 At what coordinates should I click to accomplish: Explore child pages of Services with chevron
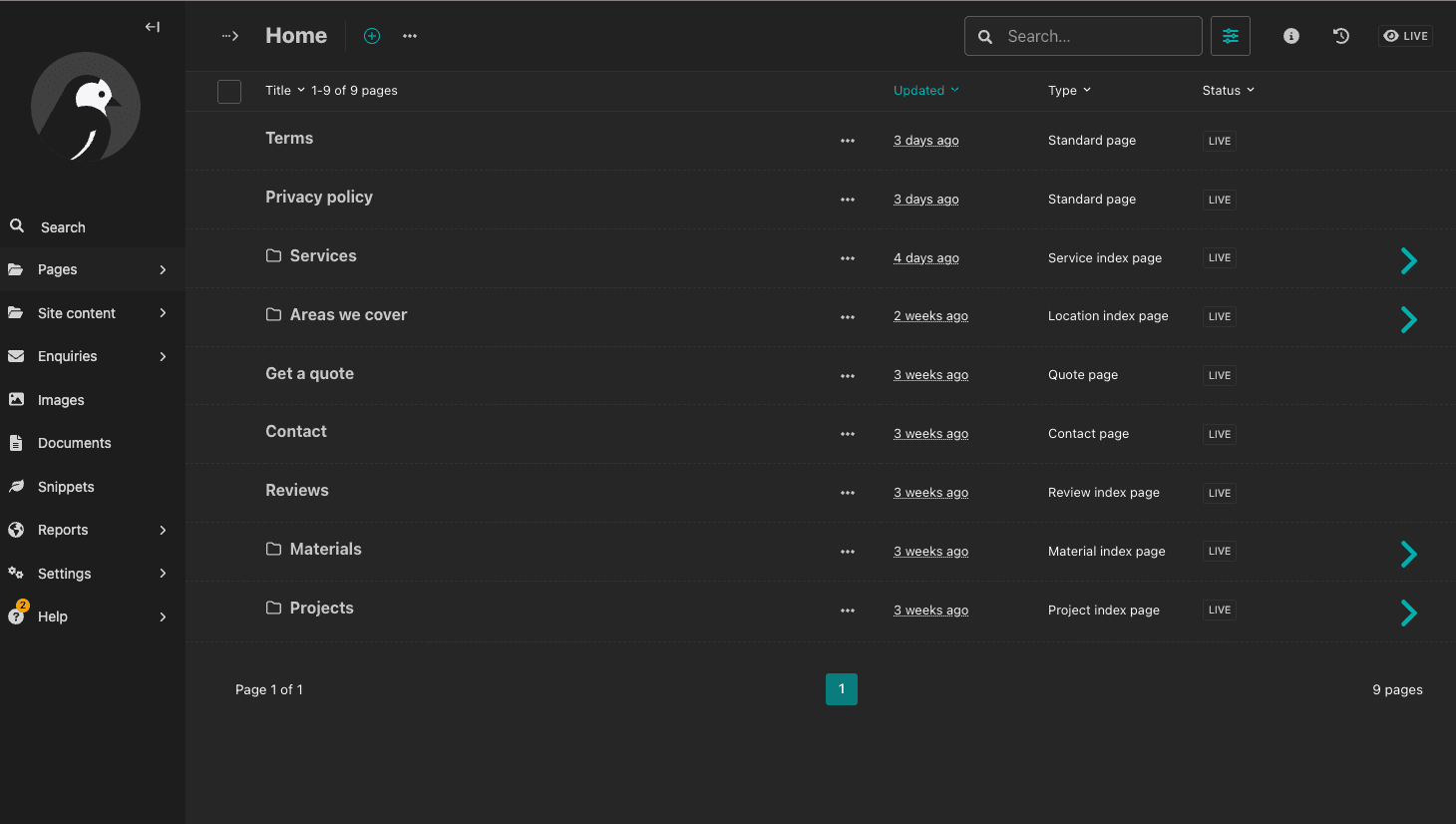coord(1409,260)
